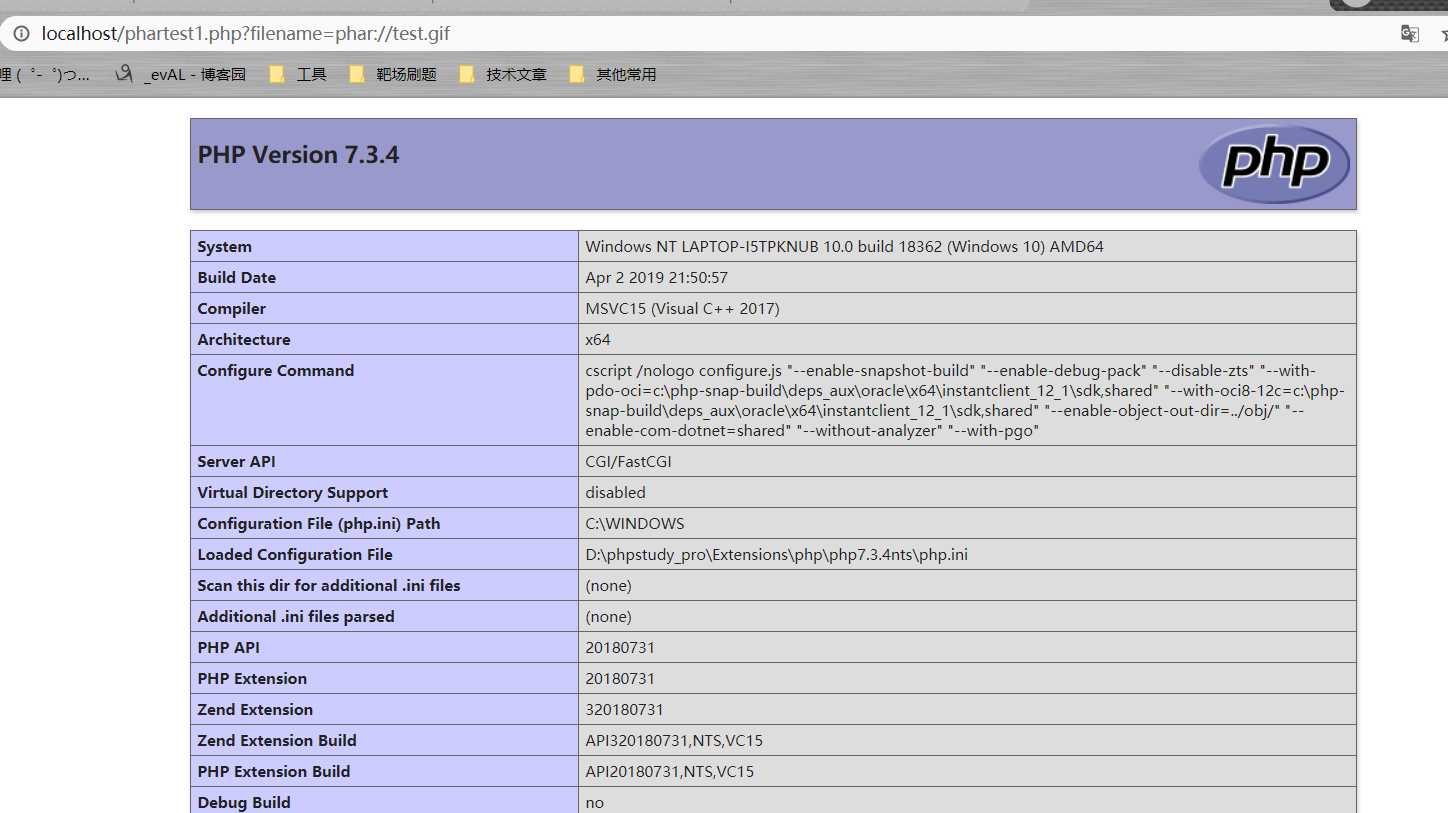Click (none) value in Scan this dir row
Screen dimensions: 1448x813
click(x=608, y=586)
